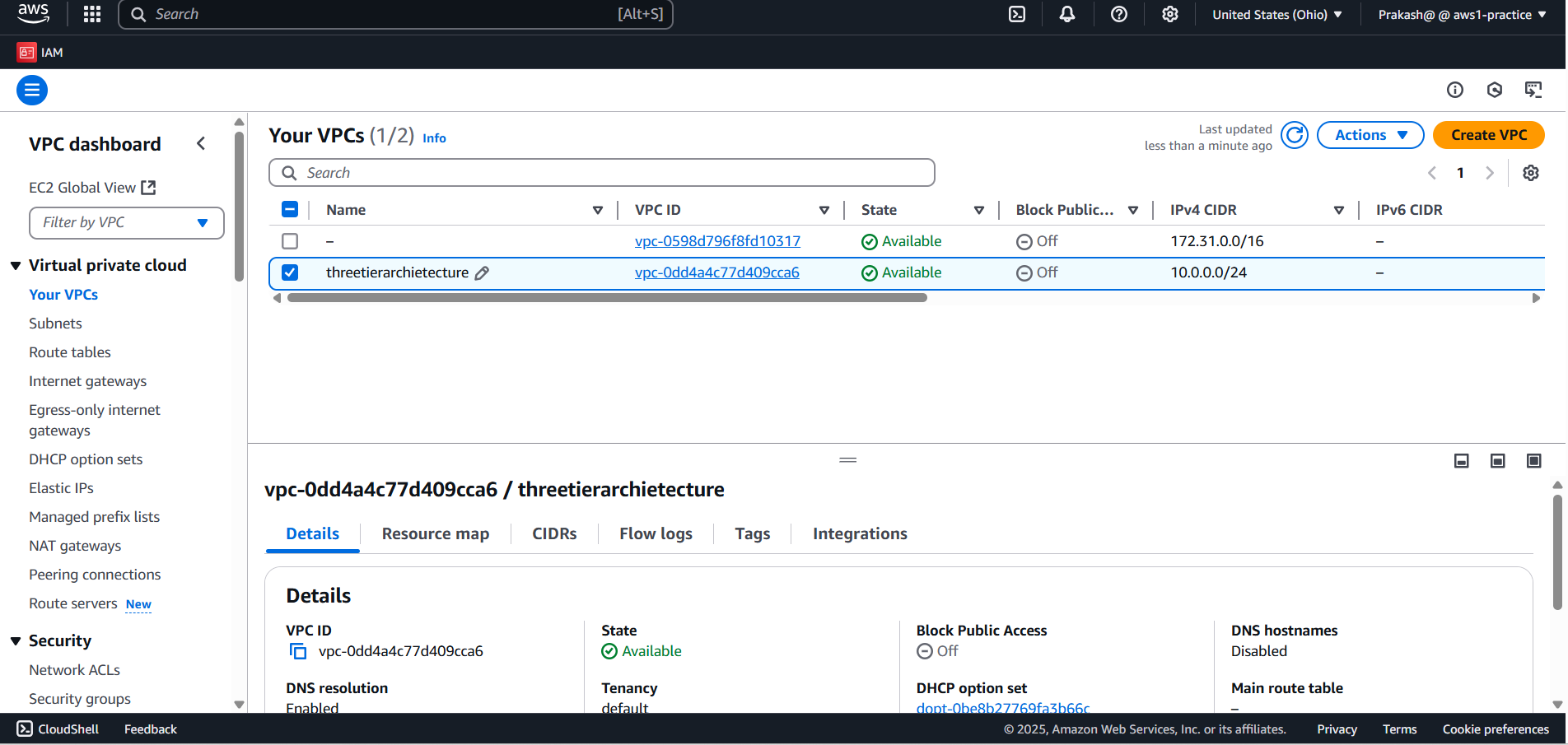Open the services grid menu
Screen dimensions: 1568x745
(92, 14)
